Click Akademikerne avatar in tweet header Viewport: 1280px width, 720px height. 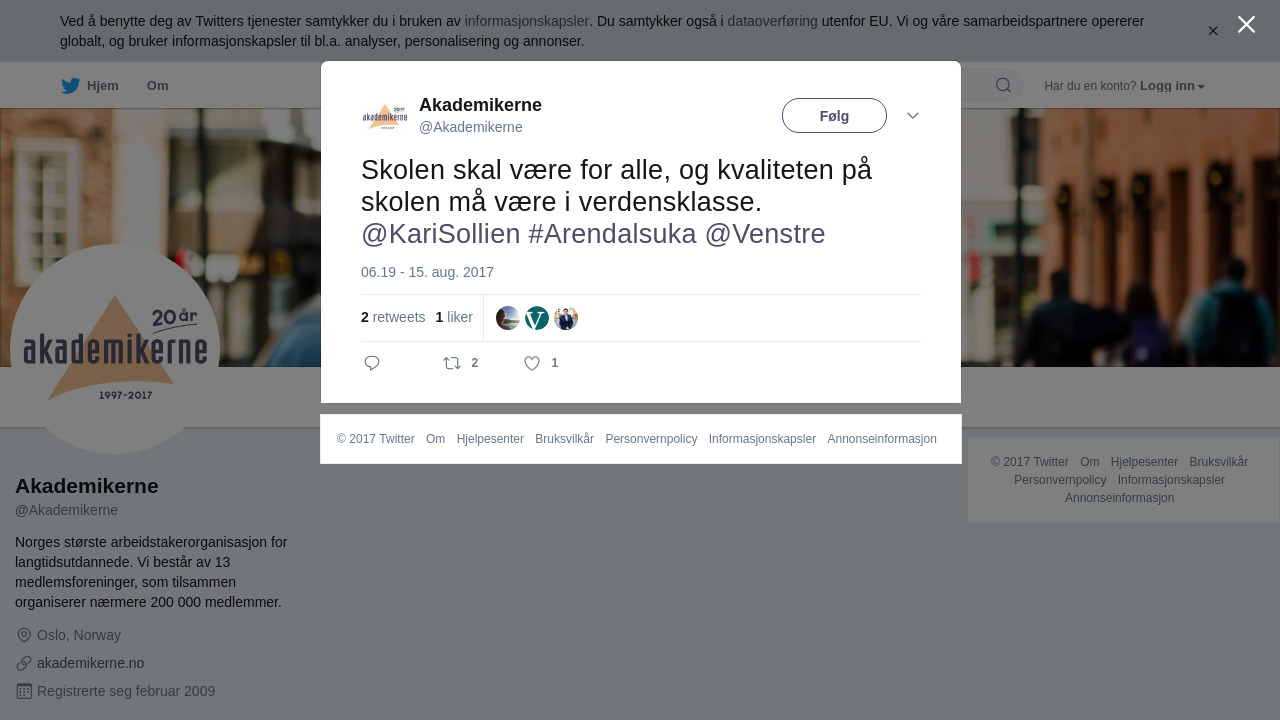pos(385,118)
